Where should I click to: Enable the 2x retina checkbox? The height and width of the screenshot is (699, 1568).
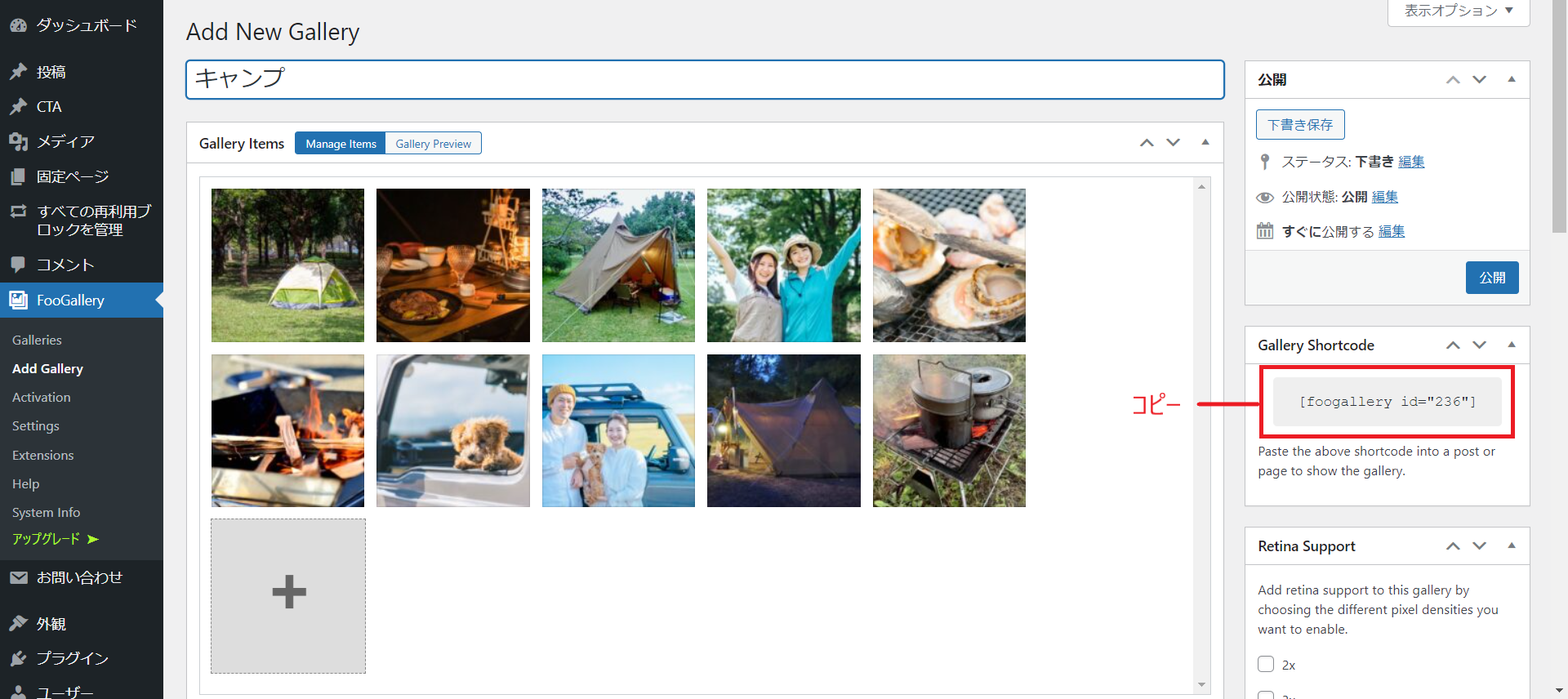tap(1266, 664)
